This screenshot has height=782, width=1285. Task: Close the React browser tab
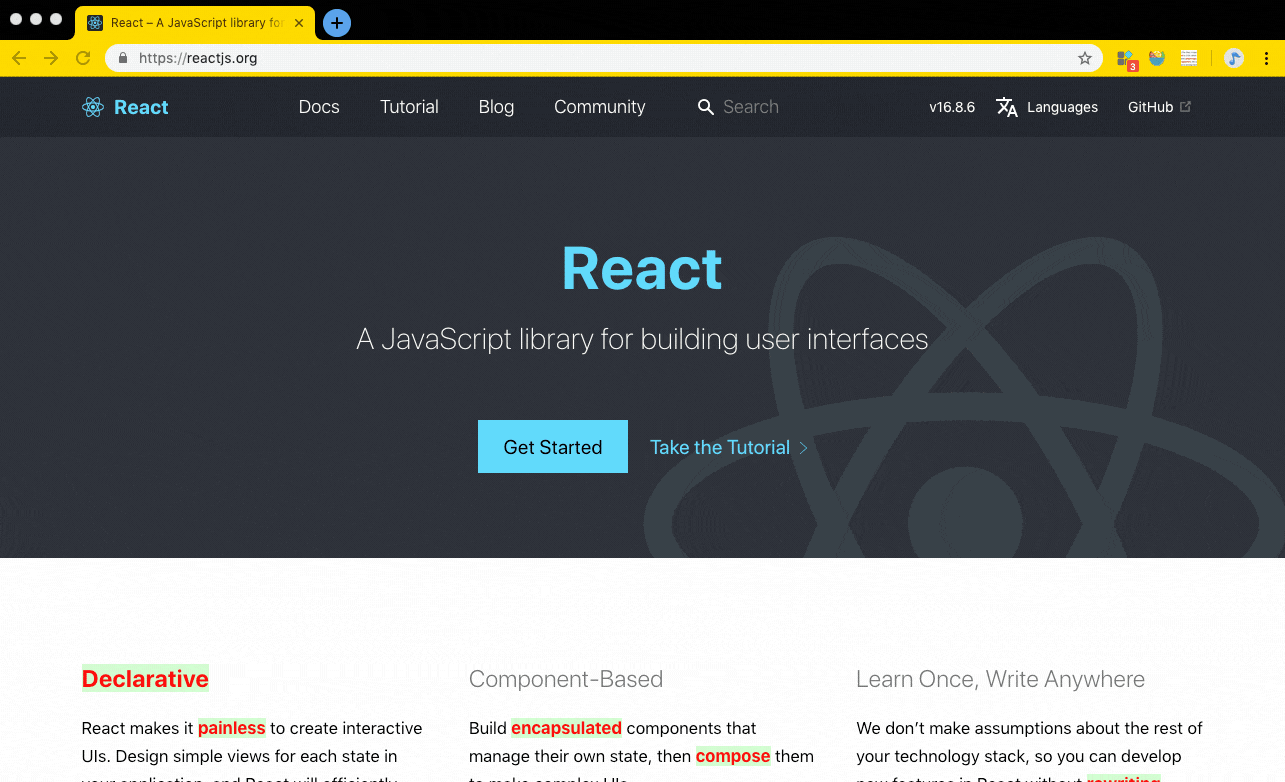pos(299,22)
